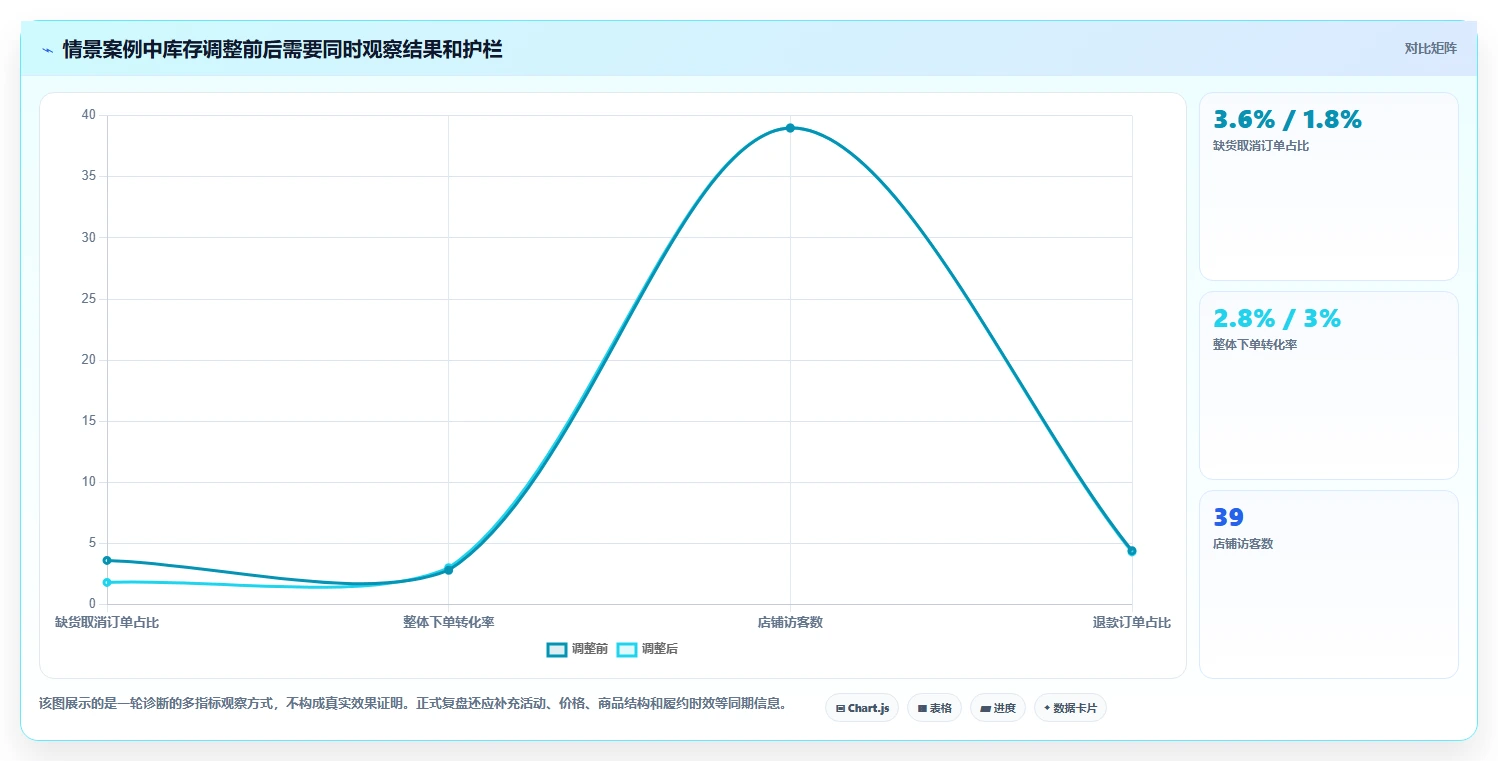Open the Chart.js tag
The image size is (1498, 761).
tap(862, 708)
